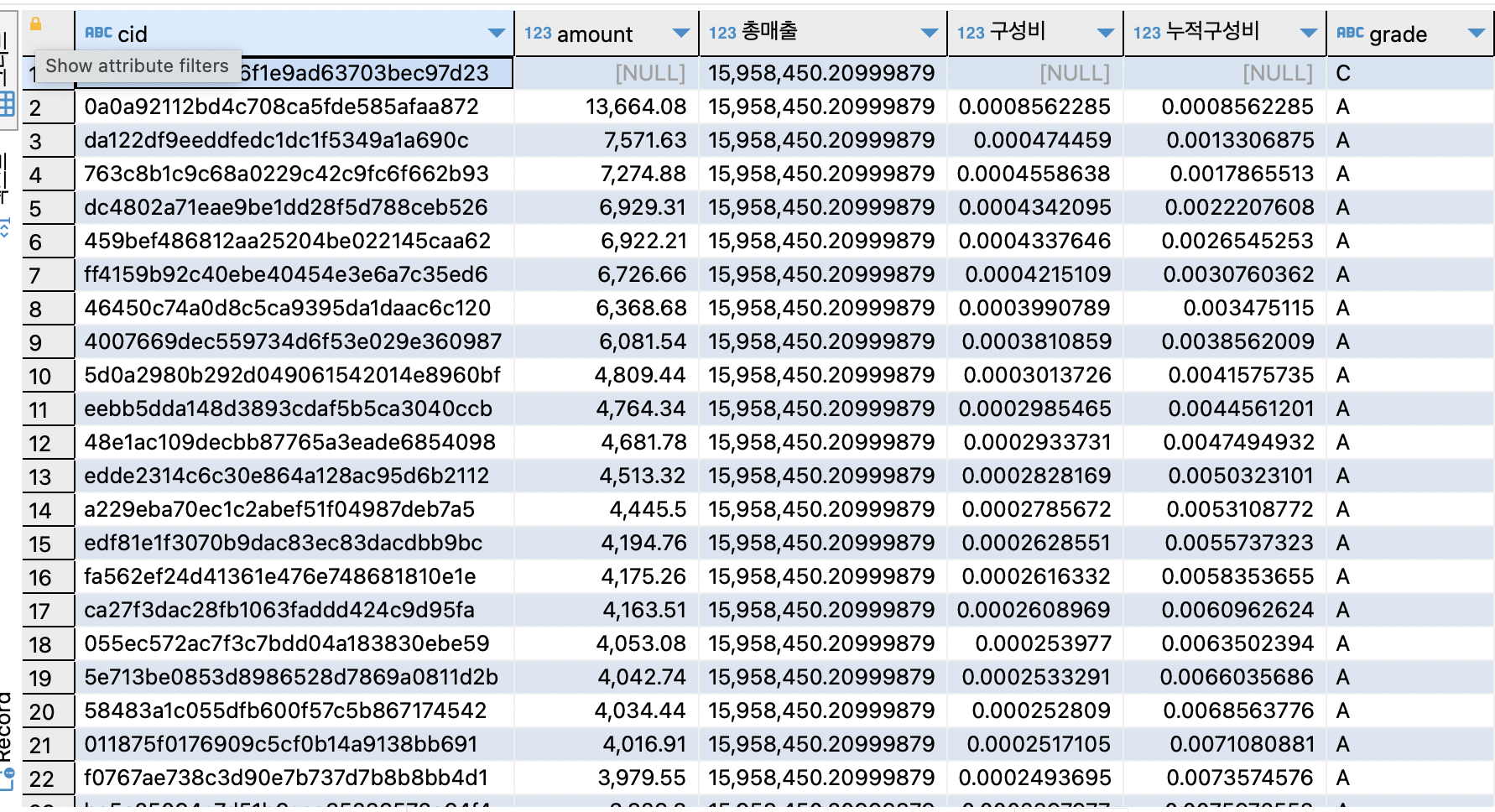Click the ABC type icon of cid column
This screenshot has height=812, width=1495.
[98, 33]
